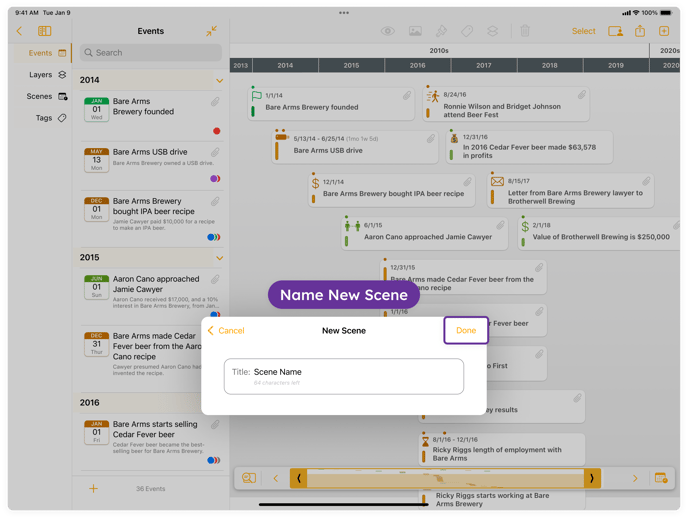Click dollar icon on 12/1/14 timeline card
The height and width of the screenshot is (519, 688).
pos(315,183)
